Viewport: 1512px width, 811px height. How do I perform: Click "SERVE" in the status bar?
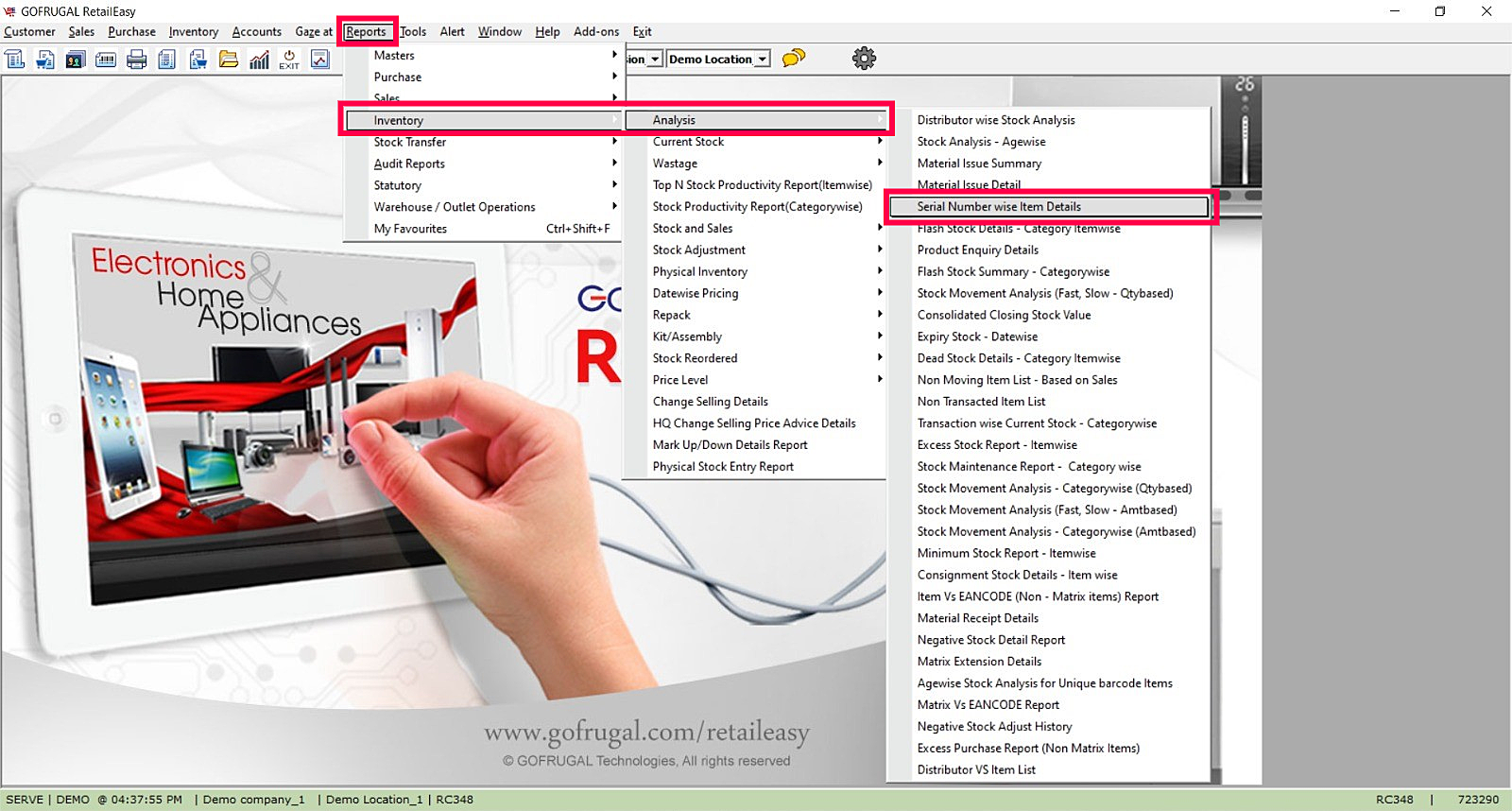click(25, 800)
